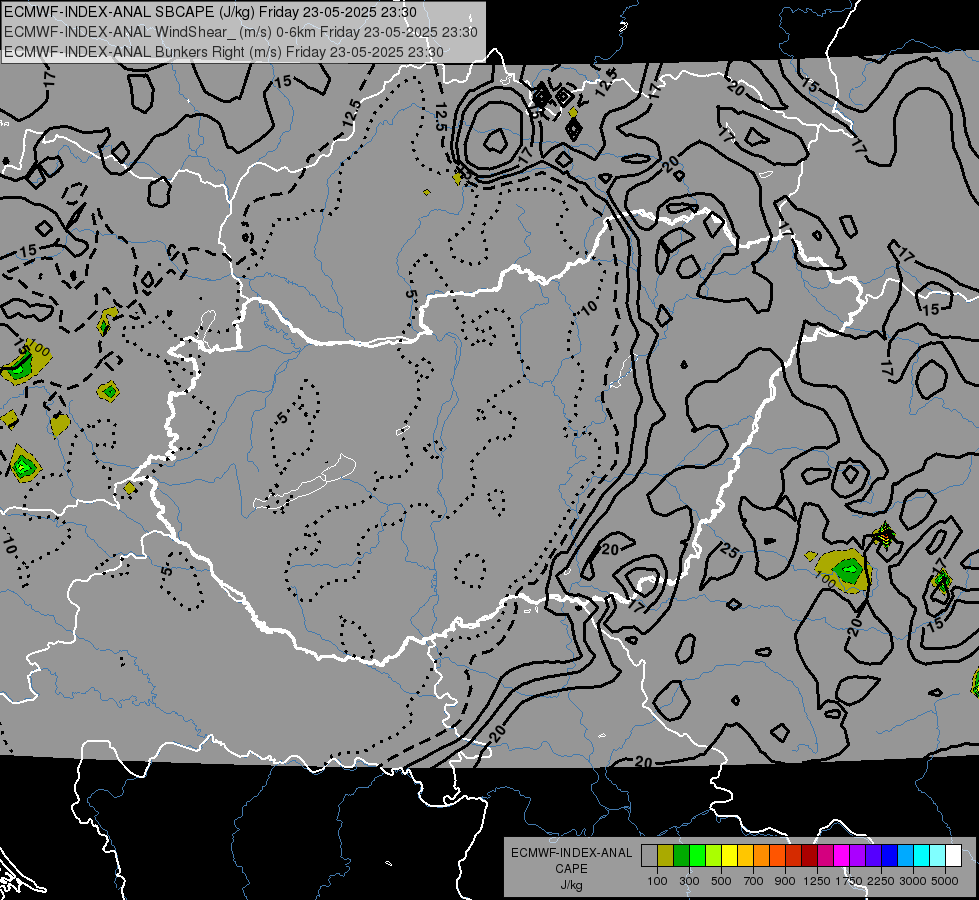Click the olive legend swatch after 100
This screenshot has width=979, height=900.
666,856
